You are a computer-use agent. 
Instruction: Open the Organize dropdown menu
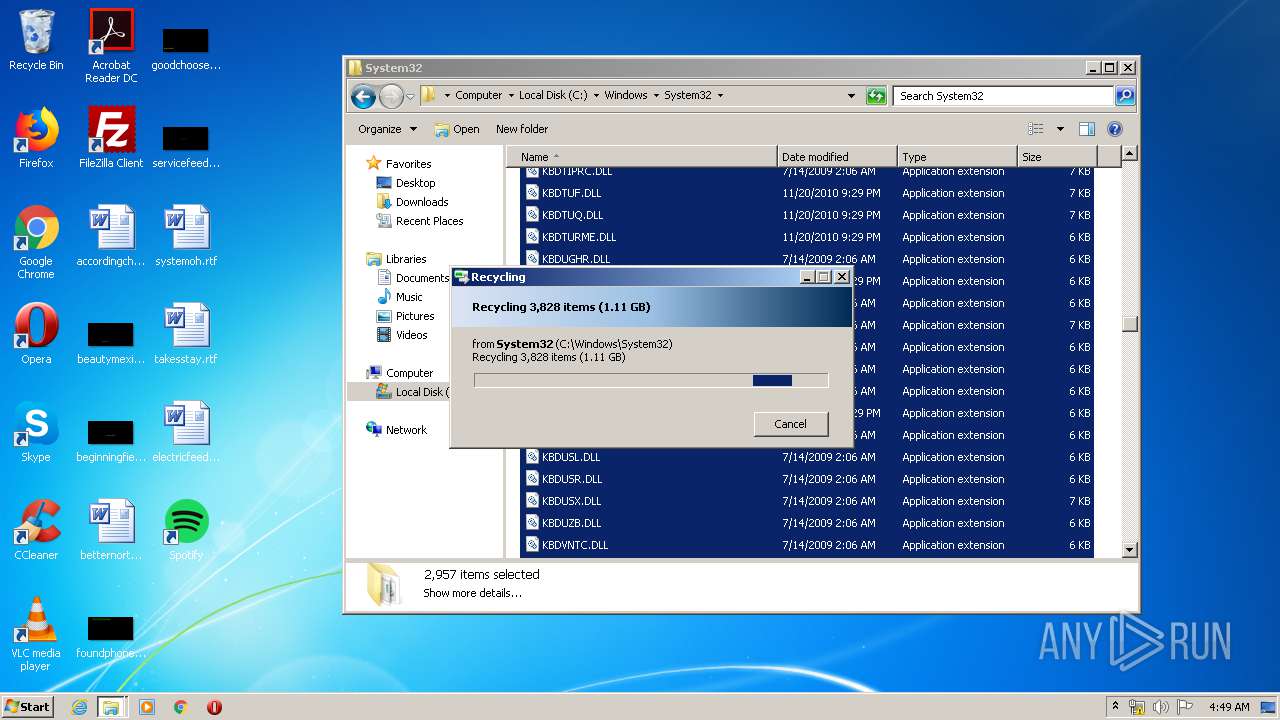pos(388,129)
